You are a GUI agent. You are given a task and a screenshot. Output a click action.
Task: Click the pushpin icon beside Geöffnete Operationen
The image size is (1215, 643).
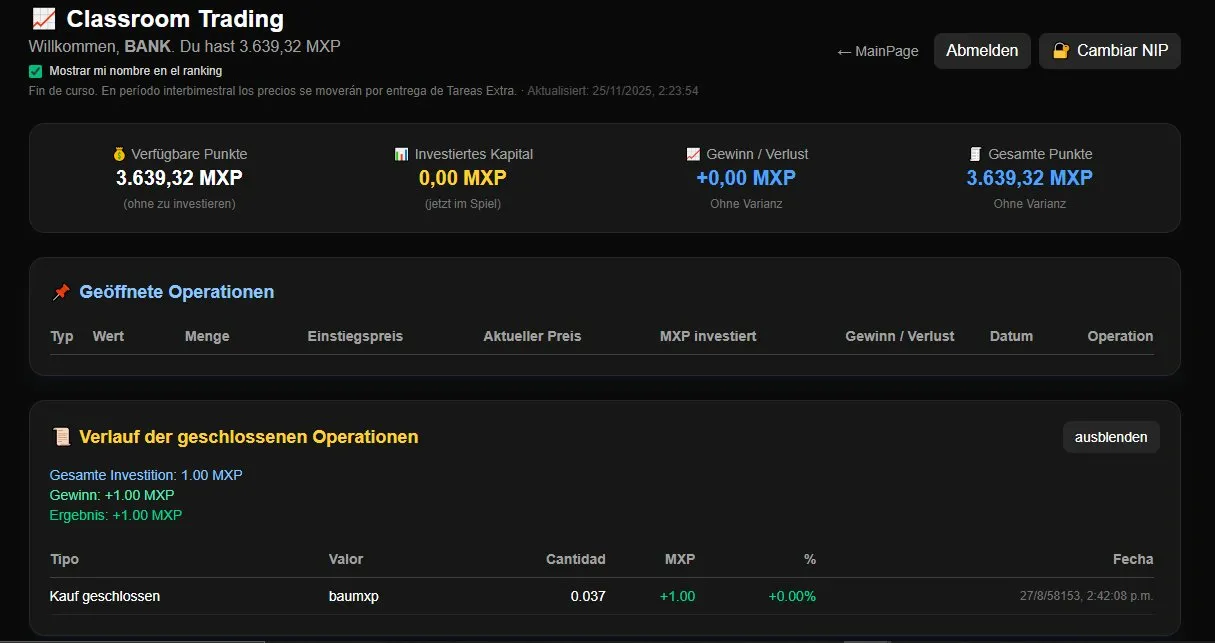click(x=61, y=292)
